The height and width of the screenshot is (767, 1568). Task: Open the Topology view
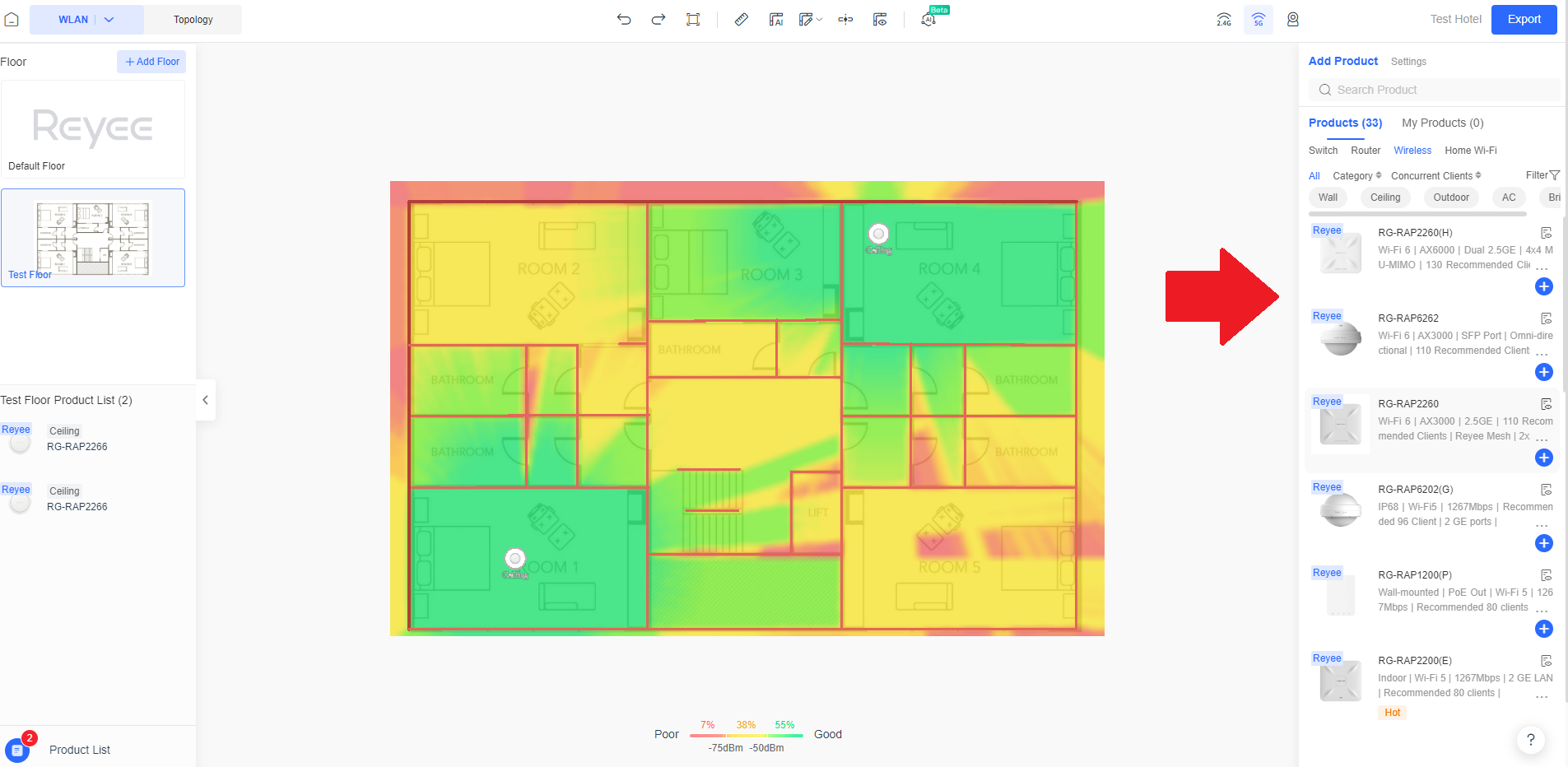pyautogui.click(x=193, y=19)
